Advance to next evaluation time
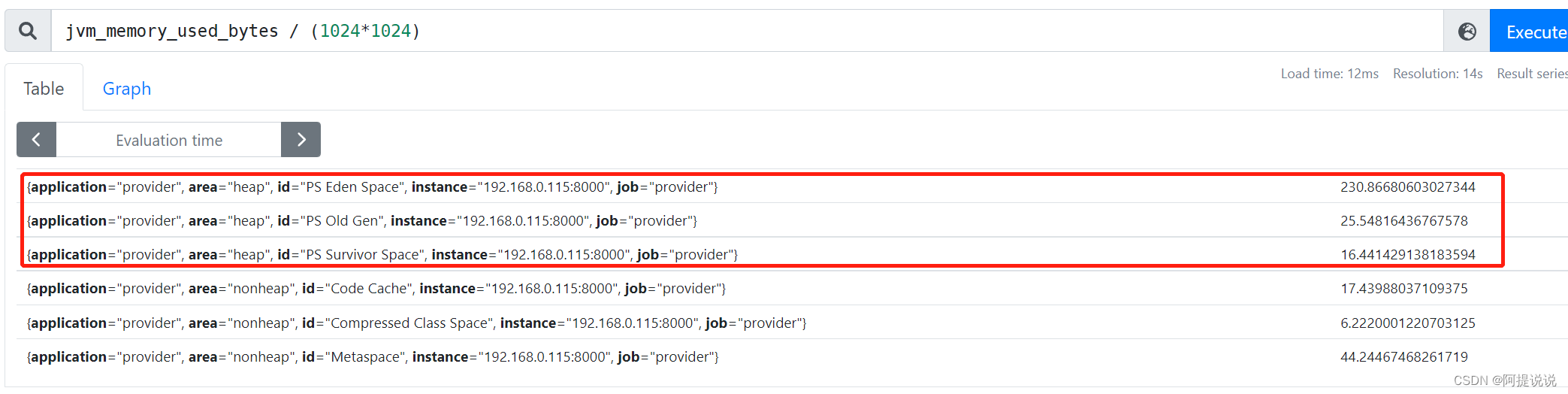The height and width of the screenshot is (394, 1568). (301, 140)
